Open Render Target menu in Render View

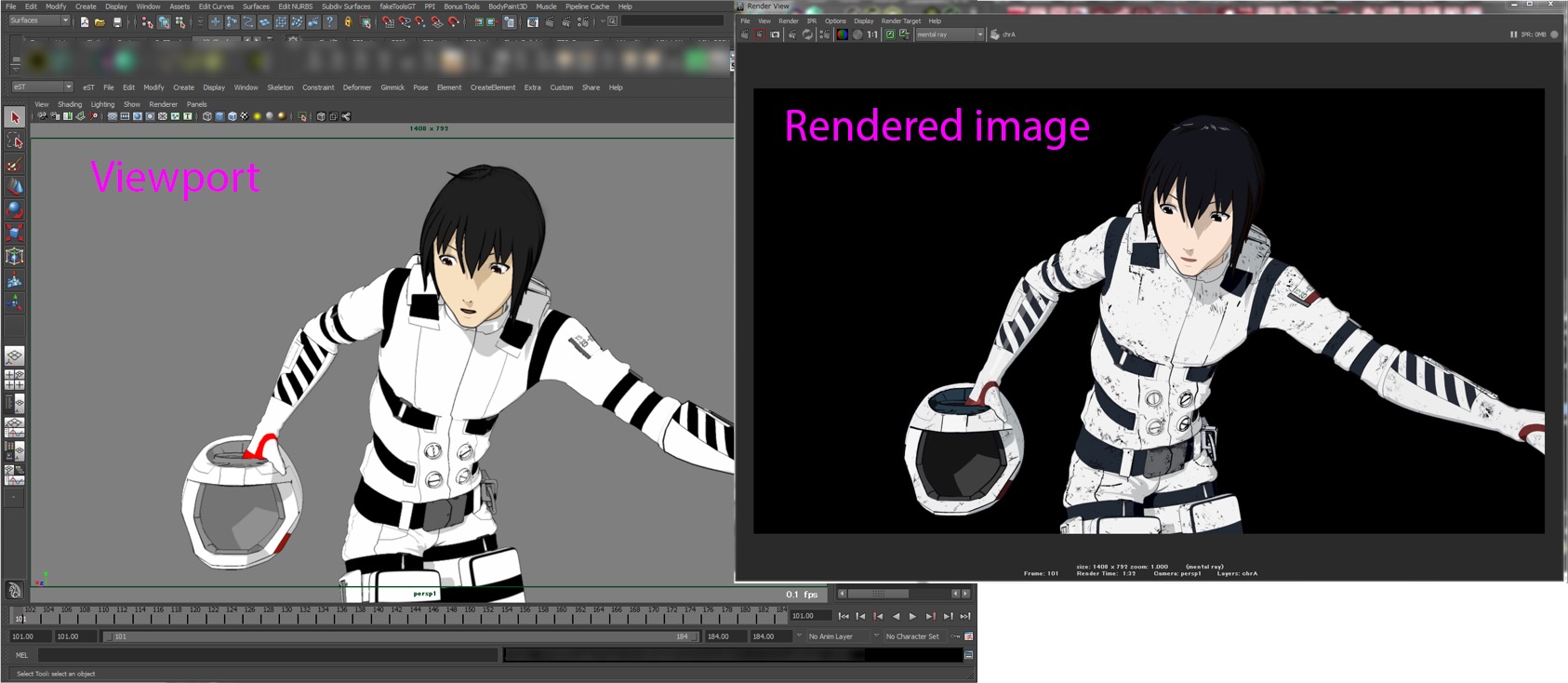click(x=900, y=20)
